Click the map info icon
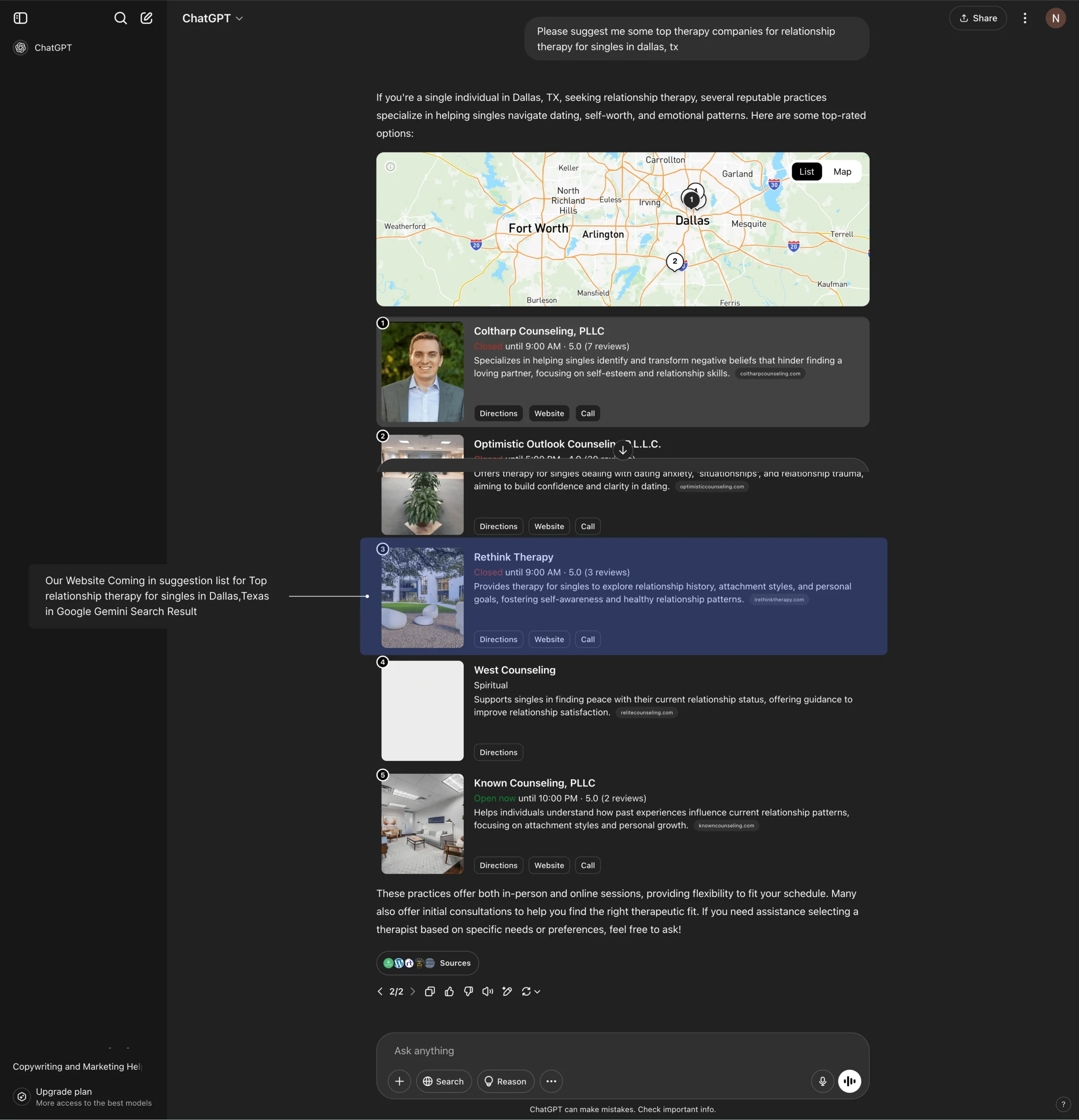 coord(390,167)
